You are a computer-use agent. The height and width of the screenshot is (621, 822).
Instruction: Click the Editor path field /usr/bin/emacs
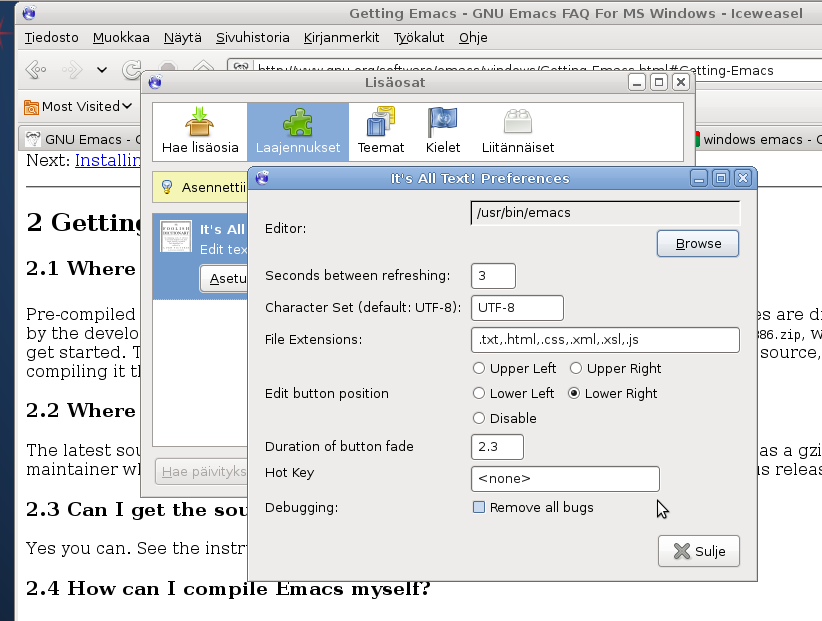605,213
